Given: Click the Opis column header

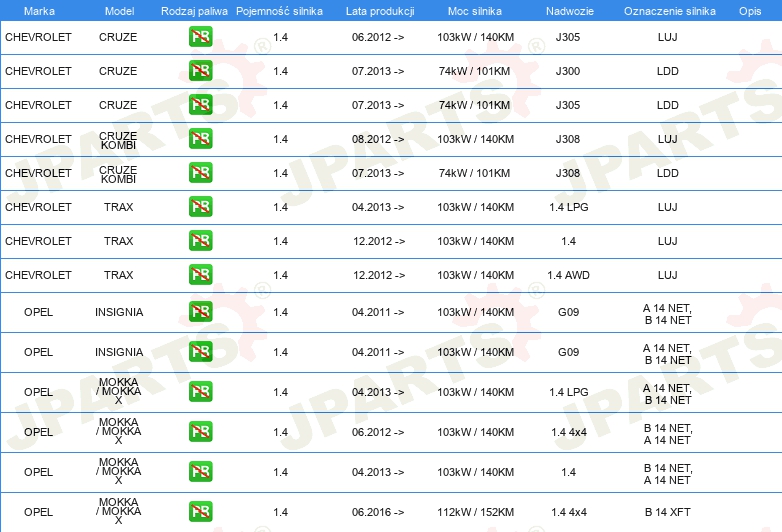Looking at the screenshot, I should (x=749, y=10).
